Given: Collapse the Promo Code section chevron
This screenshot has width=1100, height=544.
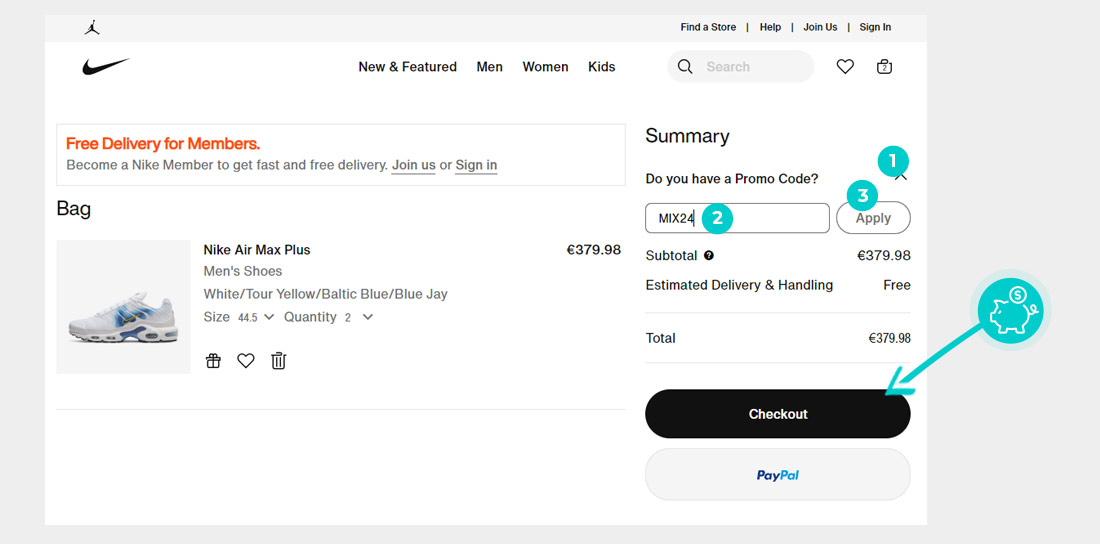Looking at the screenshot, I should click(x=901, y=176).
